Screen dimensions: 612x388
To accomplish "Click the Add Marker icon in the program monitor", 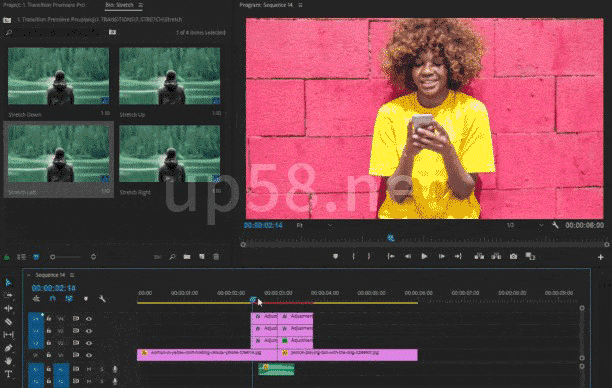I will (335, 256).
